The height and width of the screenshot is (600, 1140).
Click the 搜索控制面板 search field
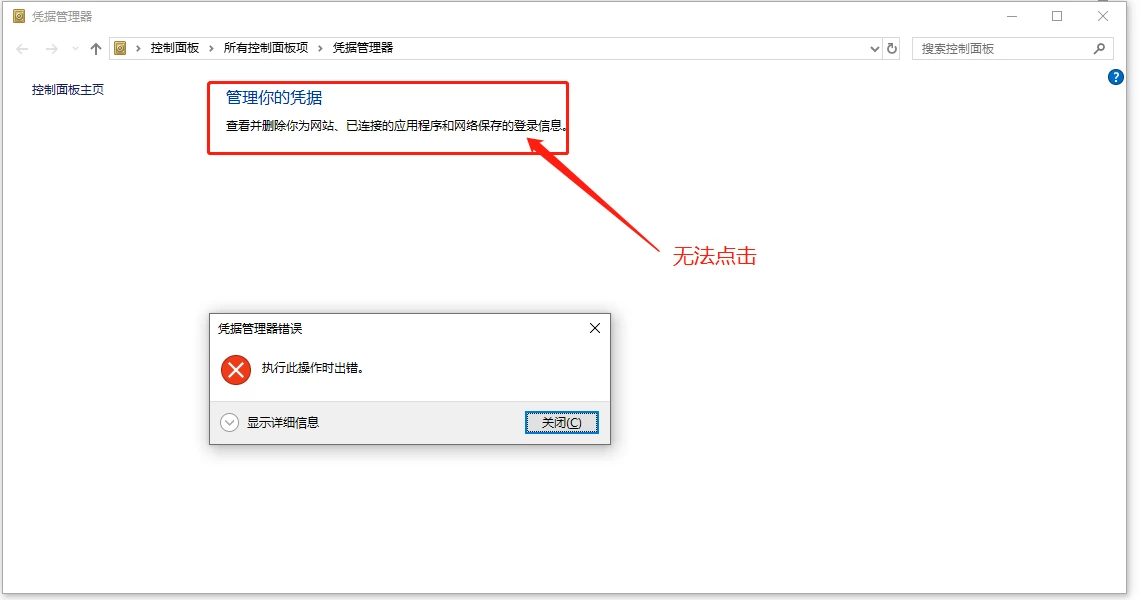[x=1003, y=49]
